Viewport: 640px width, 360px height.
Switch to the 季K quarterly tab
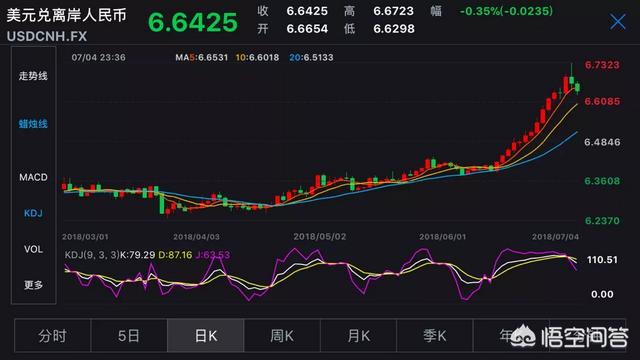click(435, 336)
